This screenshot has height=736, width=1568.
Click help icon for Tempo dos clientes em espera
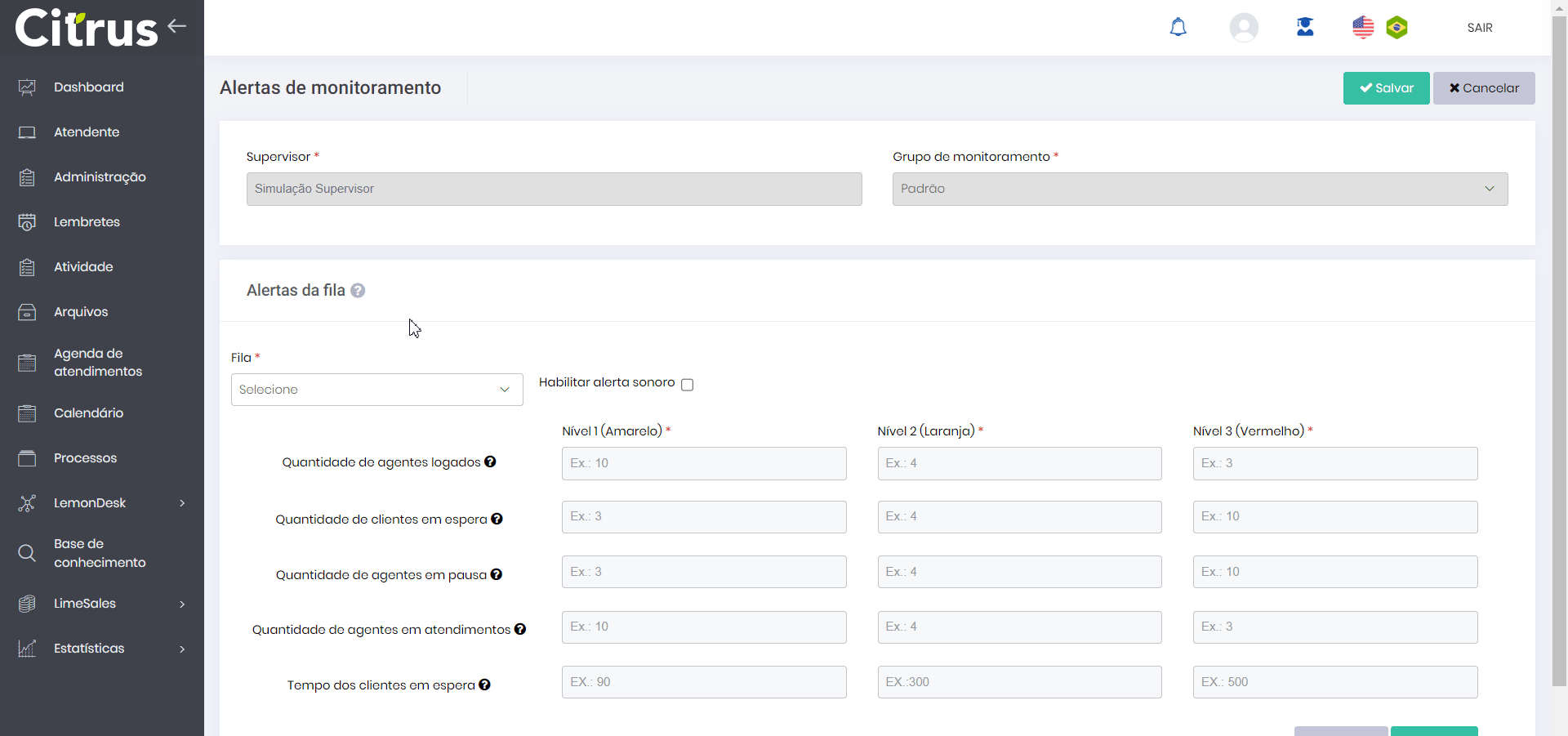pos(484,685)
